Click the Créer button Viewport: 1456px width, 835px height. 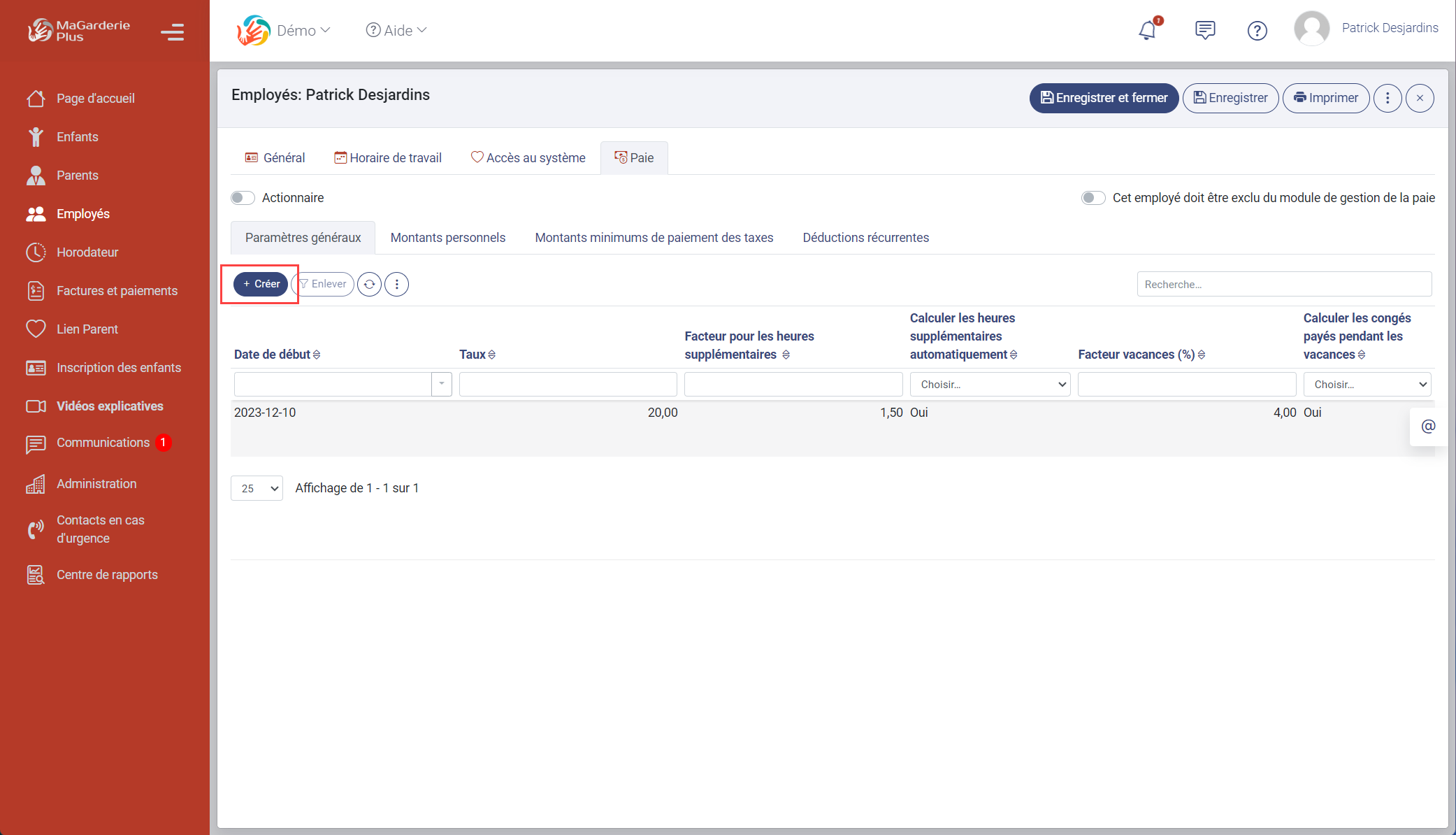[261, 284]
